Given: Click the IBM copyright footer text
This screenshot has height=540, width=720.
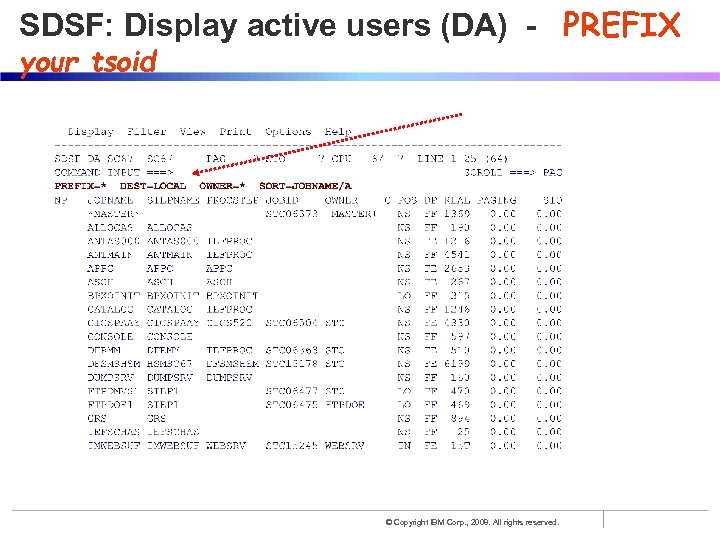Looking at the screenshot, I should (472, 522).
